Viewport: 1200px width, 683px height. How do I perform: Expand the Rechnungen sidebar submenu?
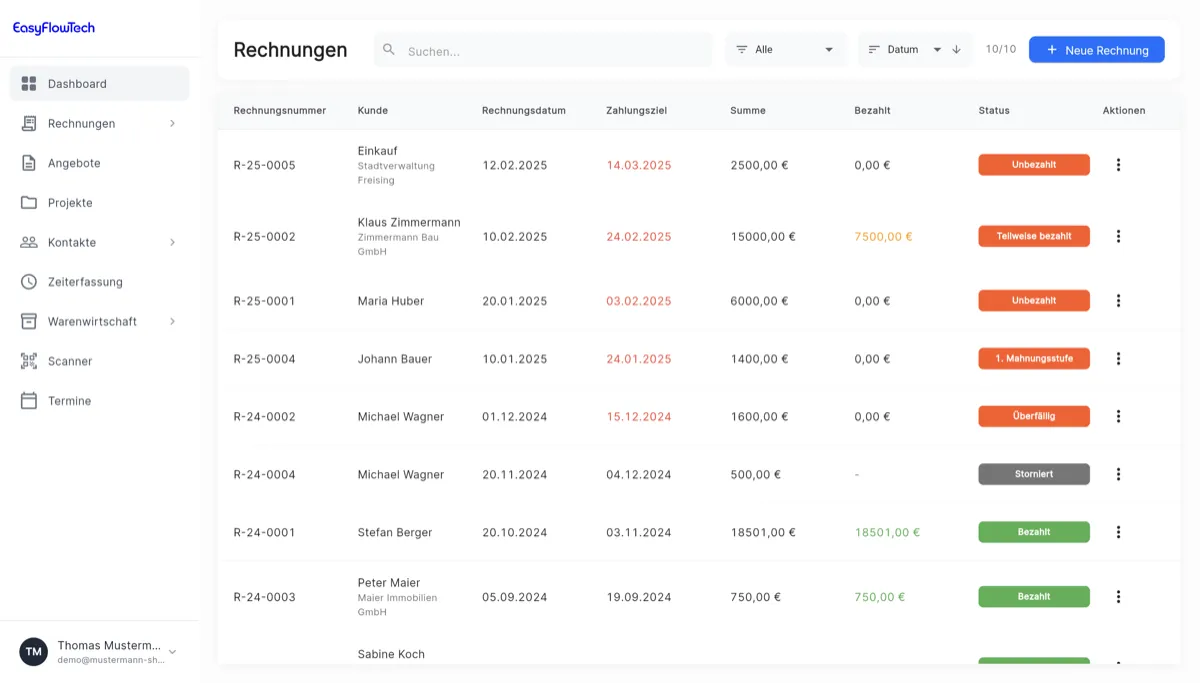(172, 124)
